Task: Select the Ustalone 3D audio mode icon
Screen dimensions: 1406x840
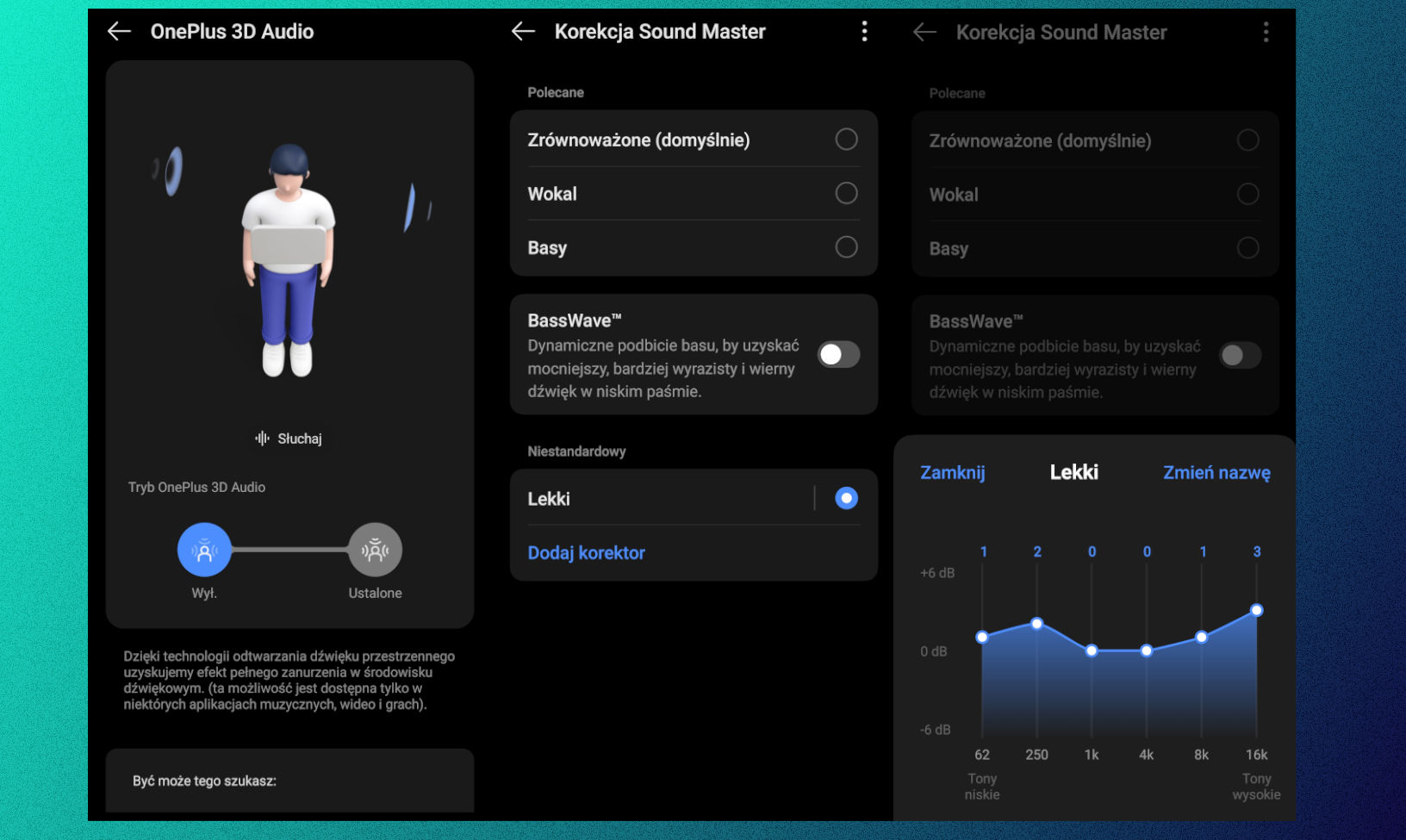Action: tap(375, 550)
